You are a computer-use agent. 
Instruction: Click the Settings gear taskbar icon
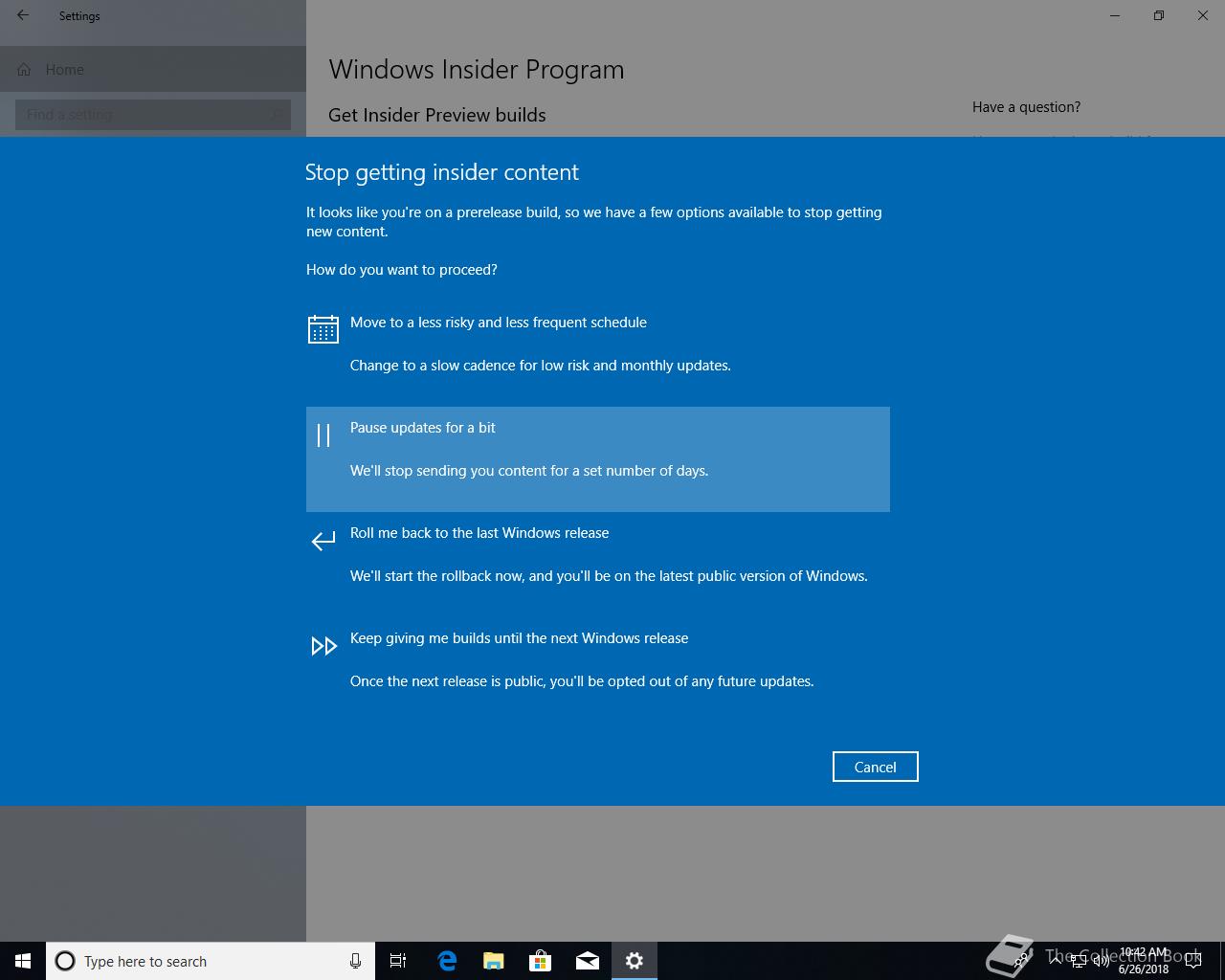[635, 961]
